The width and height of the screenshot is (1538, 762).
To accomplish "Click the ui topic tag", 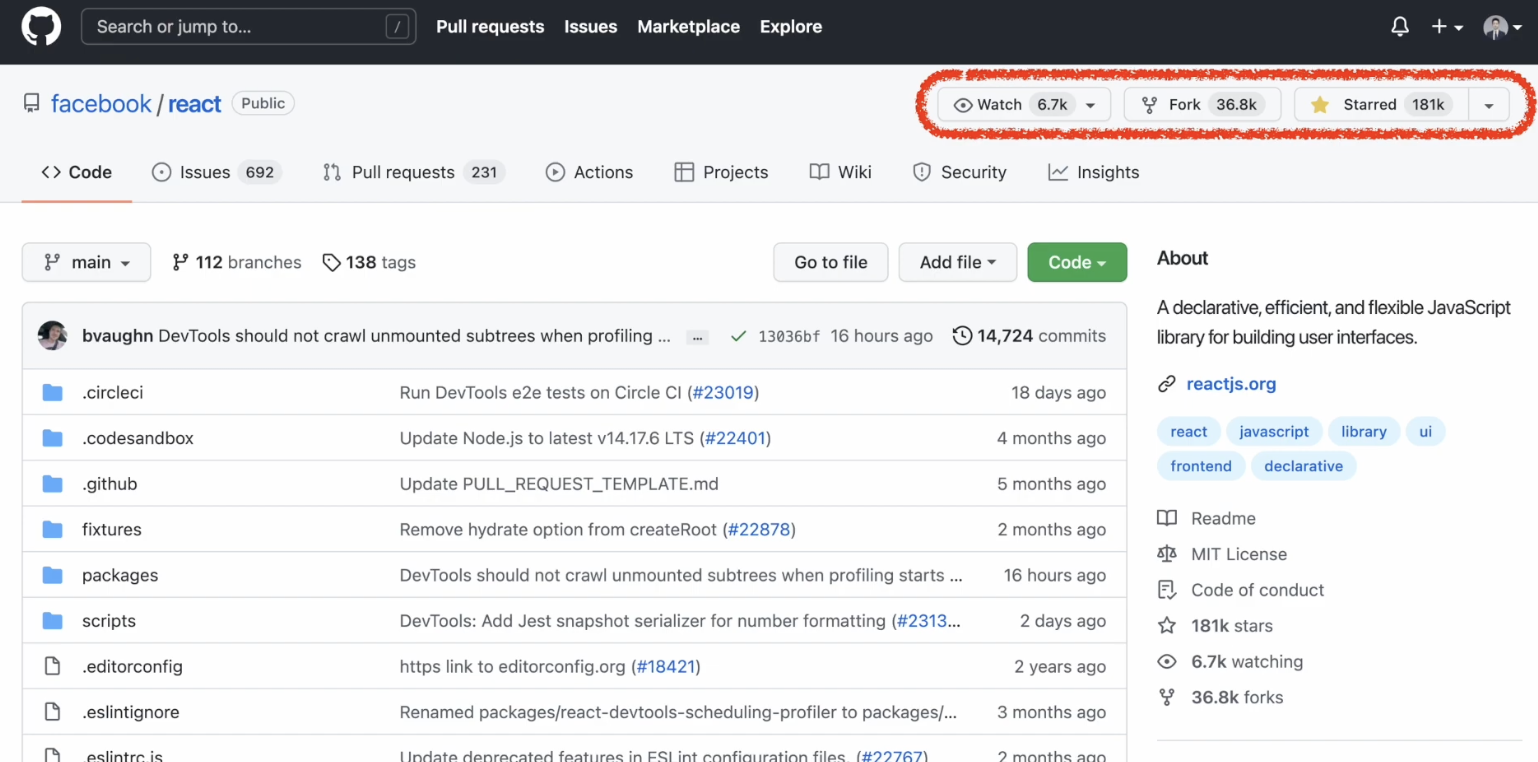I will pyautogui.click(x=1426, y=432).
